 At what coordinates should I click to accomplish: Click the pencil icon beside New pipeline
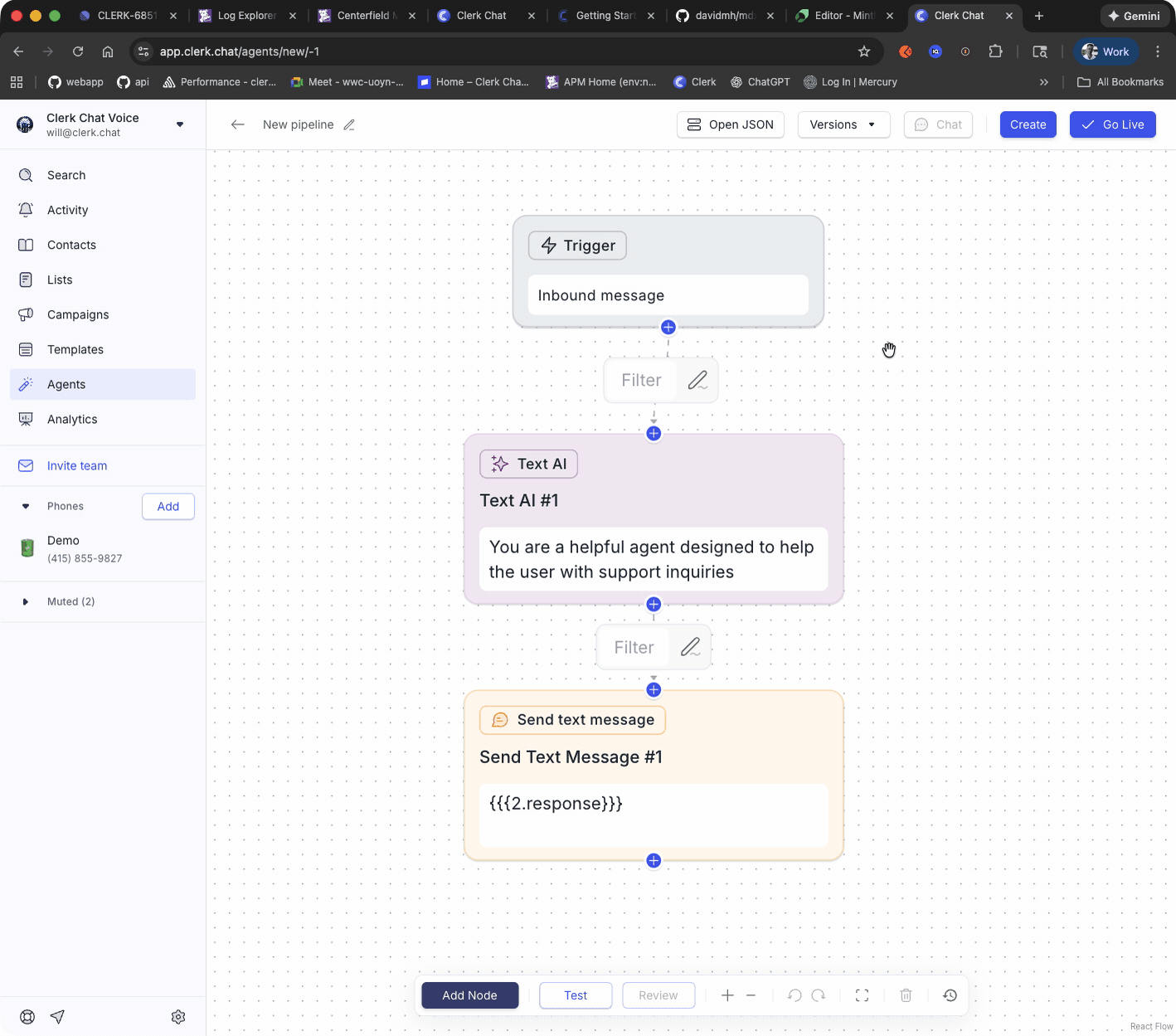[x=349, y=124]
